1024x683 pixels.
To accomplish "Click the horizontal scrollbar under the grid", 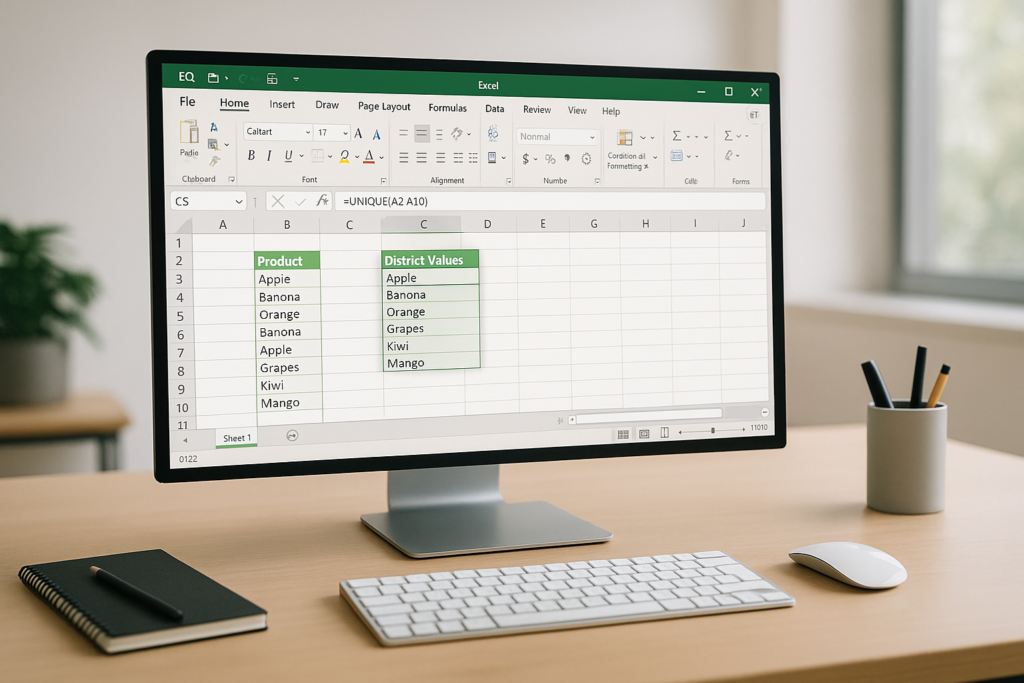I will point(649,418).
